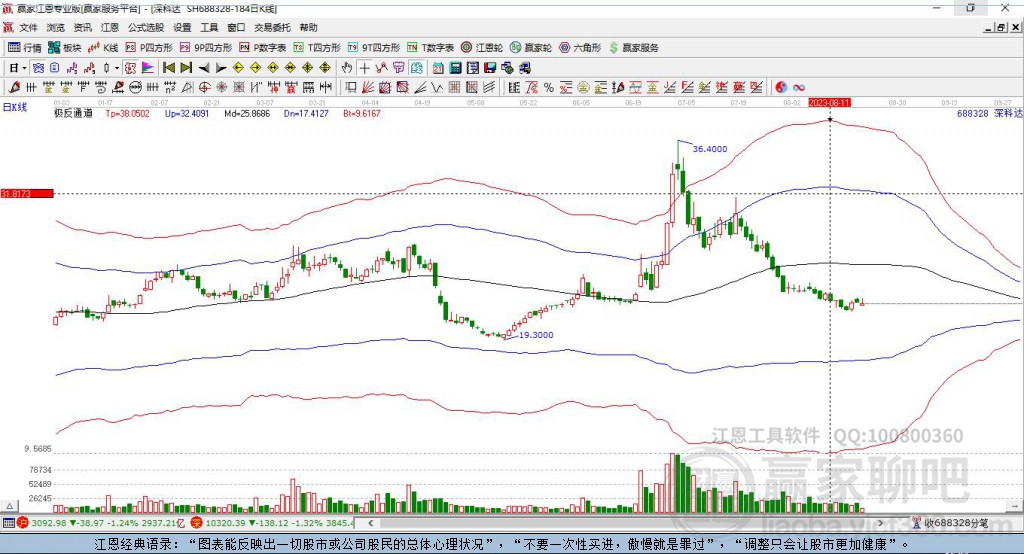Viewport: 1024px width, 554px height.
Task: Click the 36.4000 high price label
Action: click(x=709, y=149)
